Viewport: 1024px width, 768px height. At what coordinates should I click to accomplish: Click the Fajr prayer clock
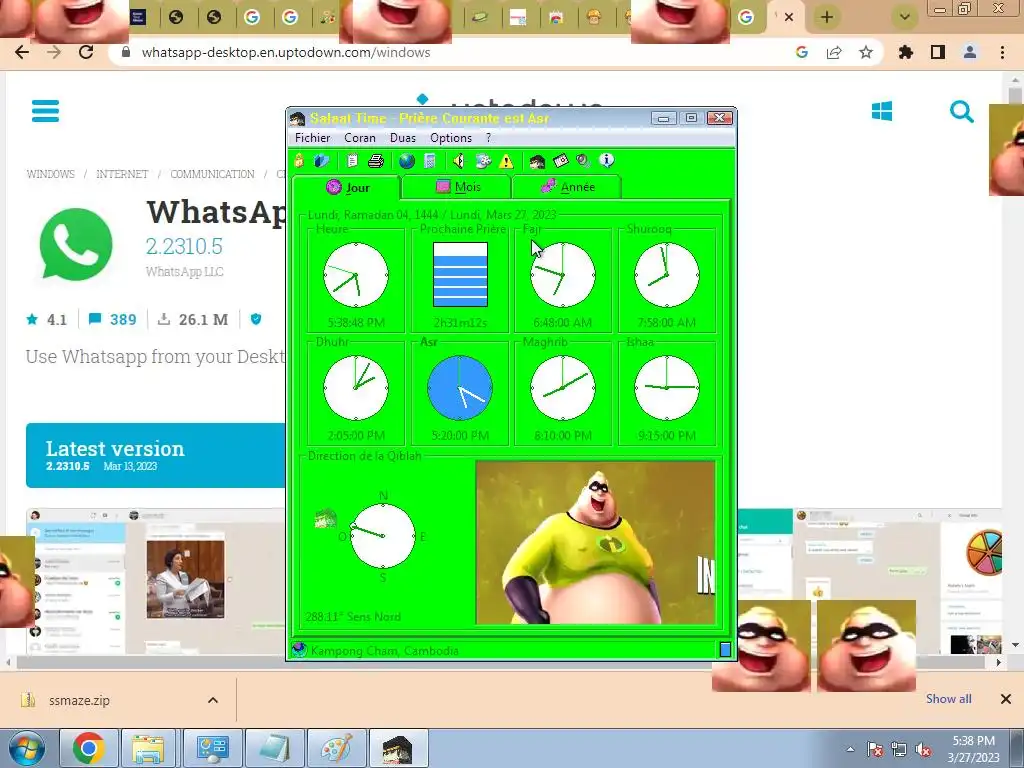[562, 275]
